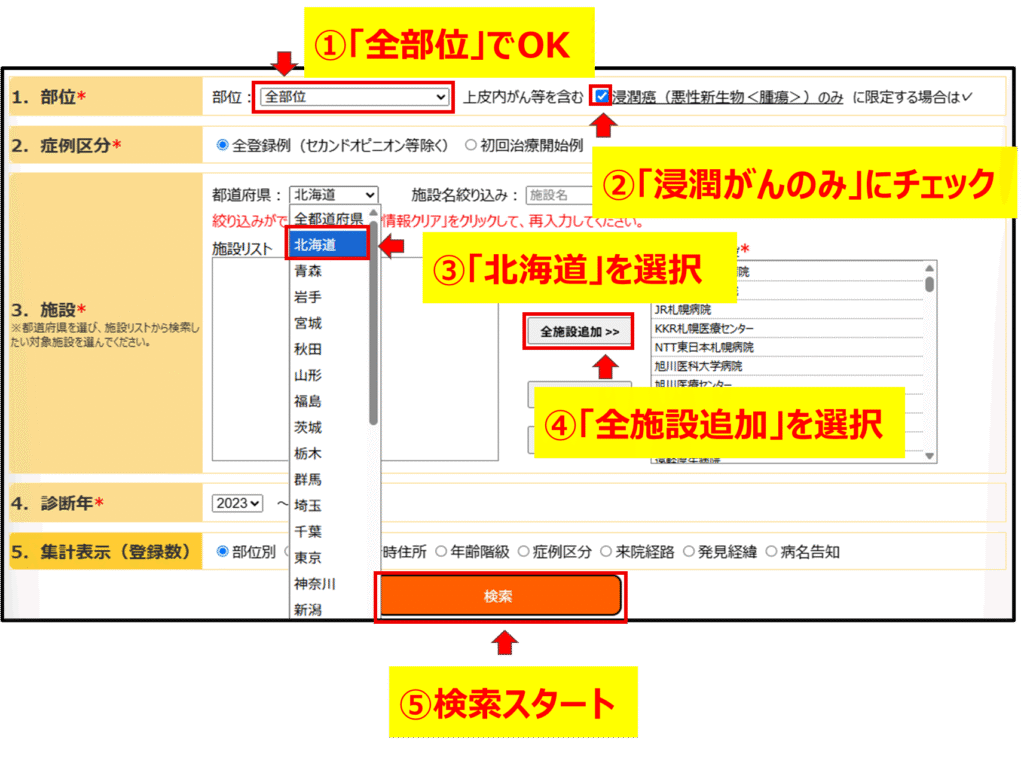This screenshot has height=759, width=1024.
Task: Choose 北海道 in the prefecture list
Action: 327,244
